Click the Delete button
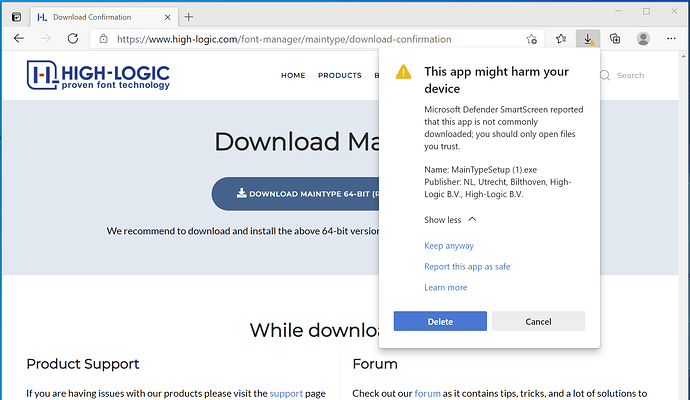The height and width of the screenshot is (400, 690). coord(440,321)
